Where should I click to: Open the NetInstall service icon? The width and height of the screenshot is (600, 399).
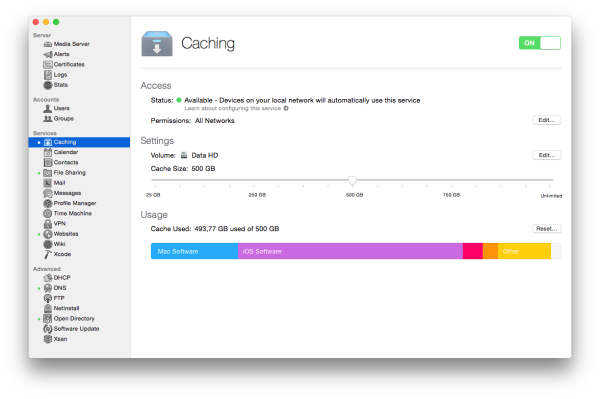pyautogui.click(x=47, y=308)
